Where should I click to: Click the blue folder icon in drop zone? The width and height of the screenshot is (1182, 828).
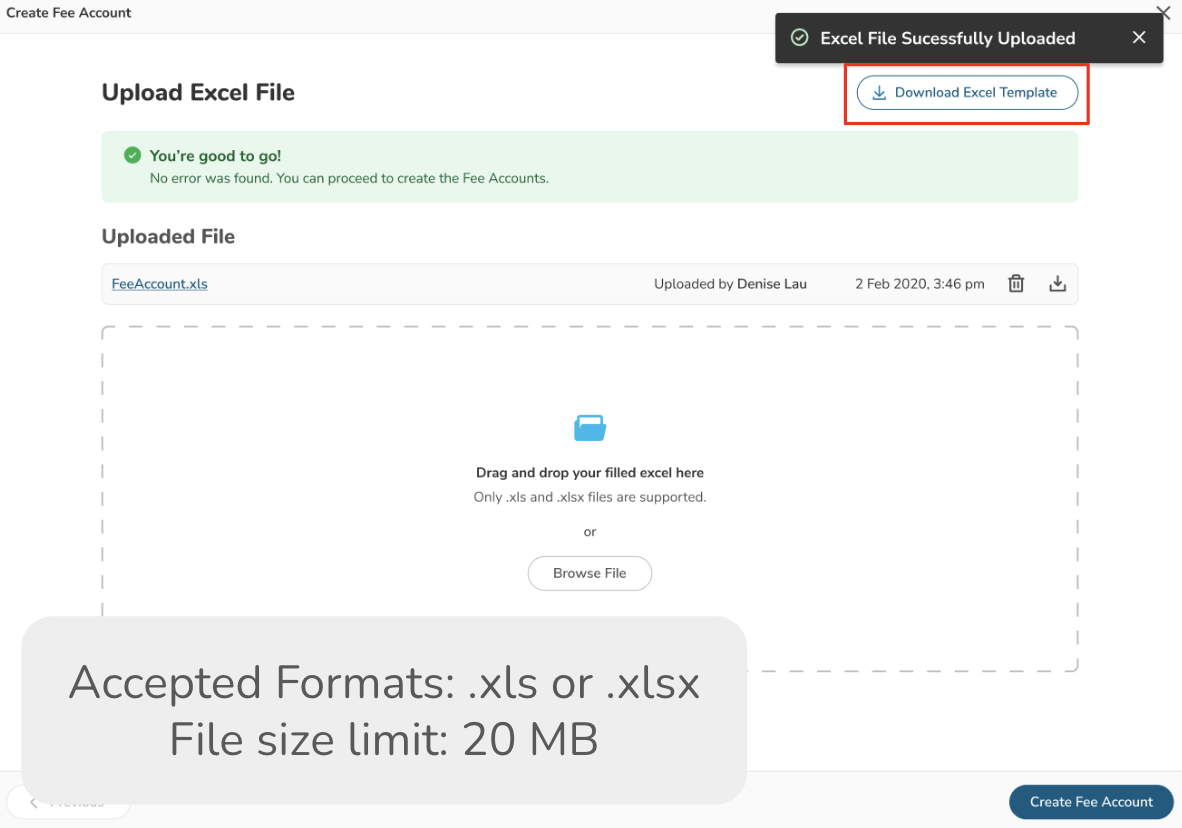590,428
